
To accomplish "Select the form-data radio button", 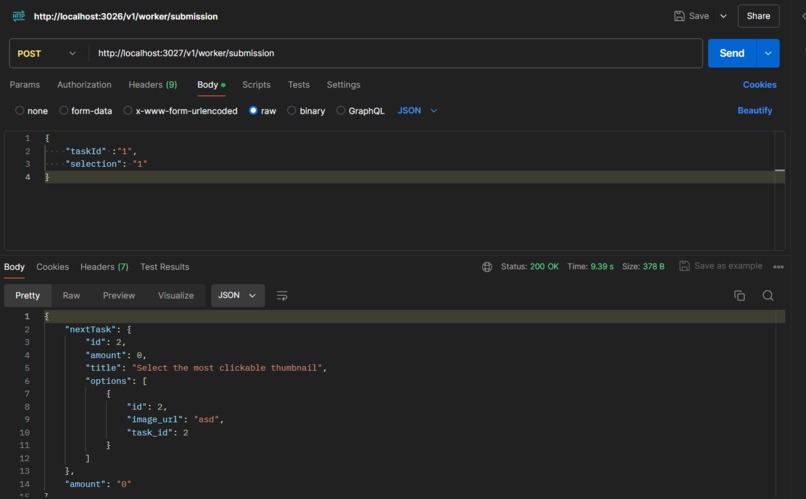I will point(63,110).
